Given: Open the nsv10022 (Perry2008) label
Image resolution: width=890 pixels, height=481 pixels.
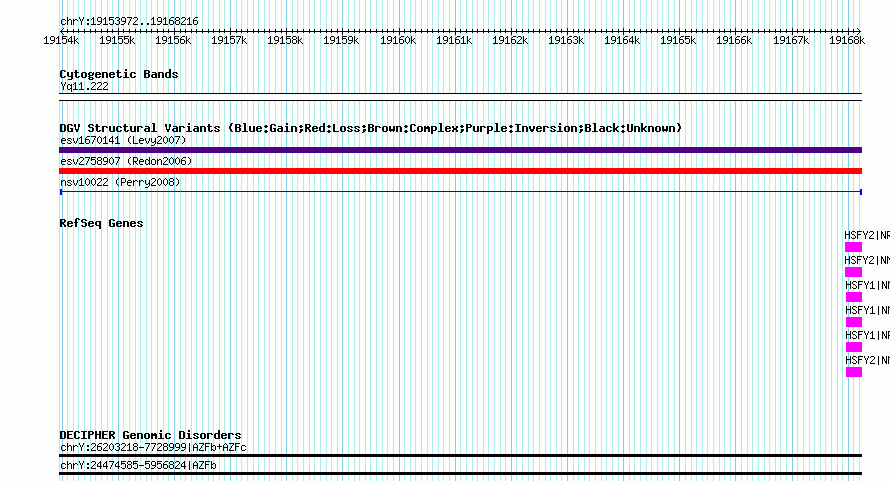Looking at the screenshot, I should [x=120, y=182].
